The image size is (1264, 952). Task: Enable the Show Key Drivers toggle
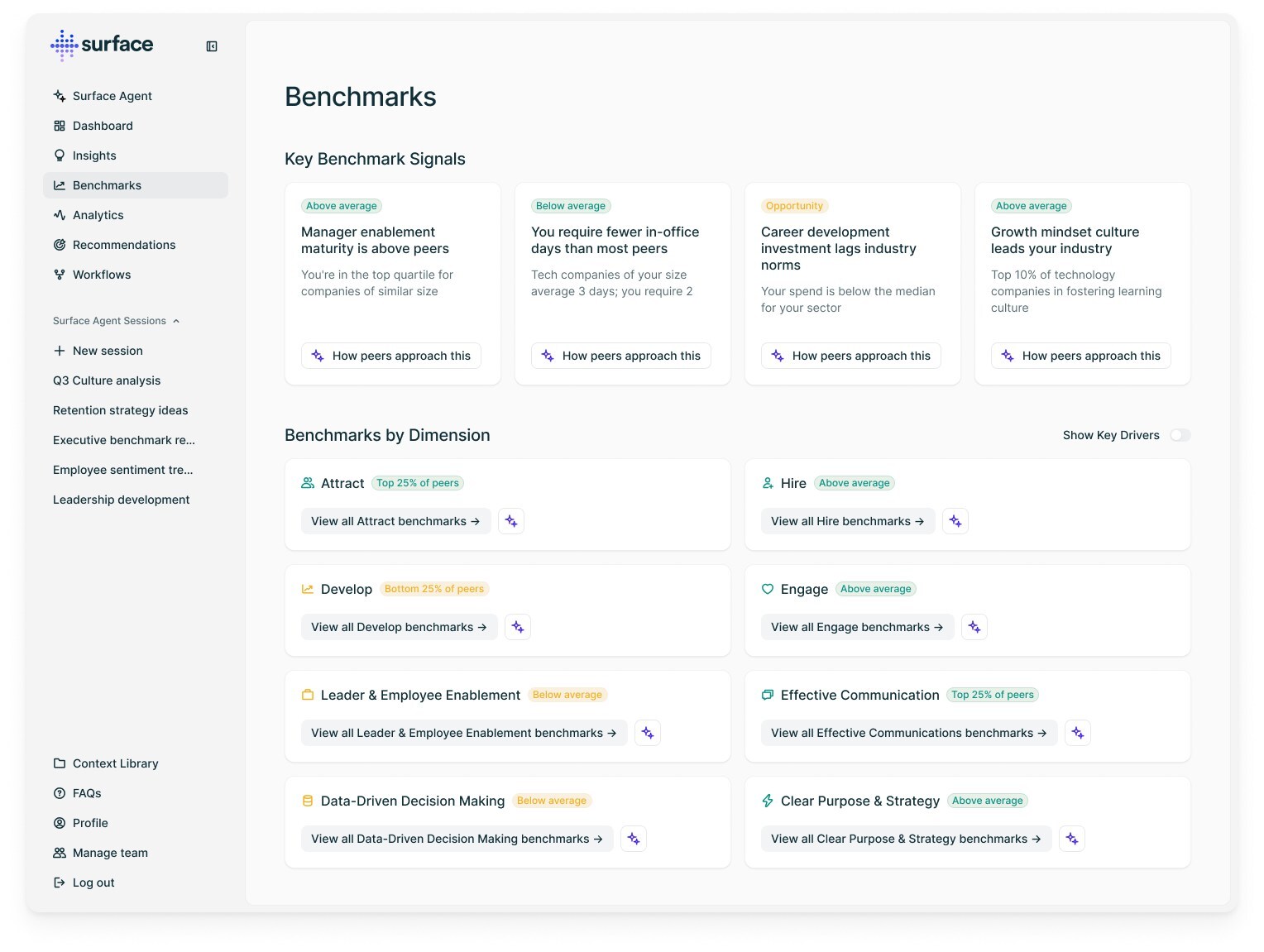click(1180, 435)
